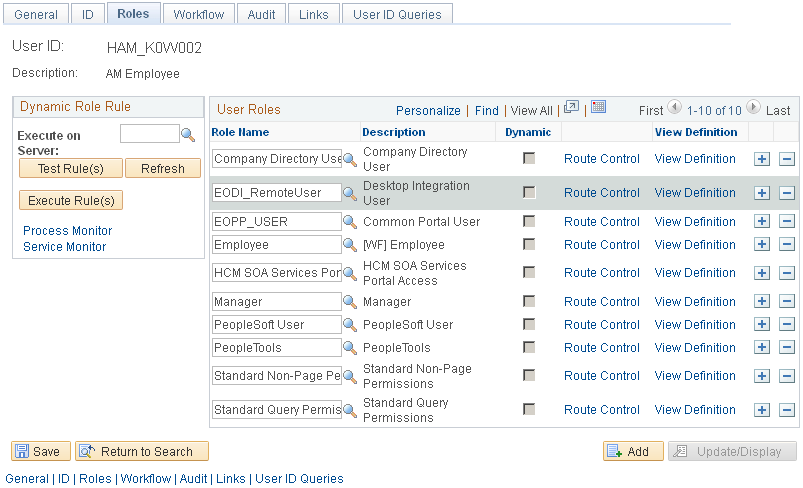Open Route Control for EOPP_USER
This screenshot has height=488, width=803.
click(602, 222)
